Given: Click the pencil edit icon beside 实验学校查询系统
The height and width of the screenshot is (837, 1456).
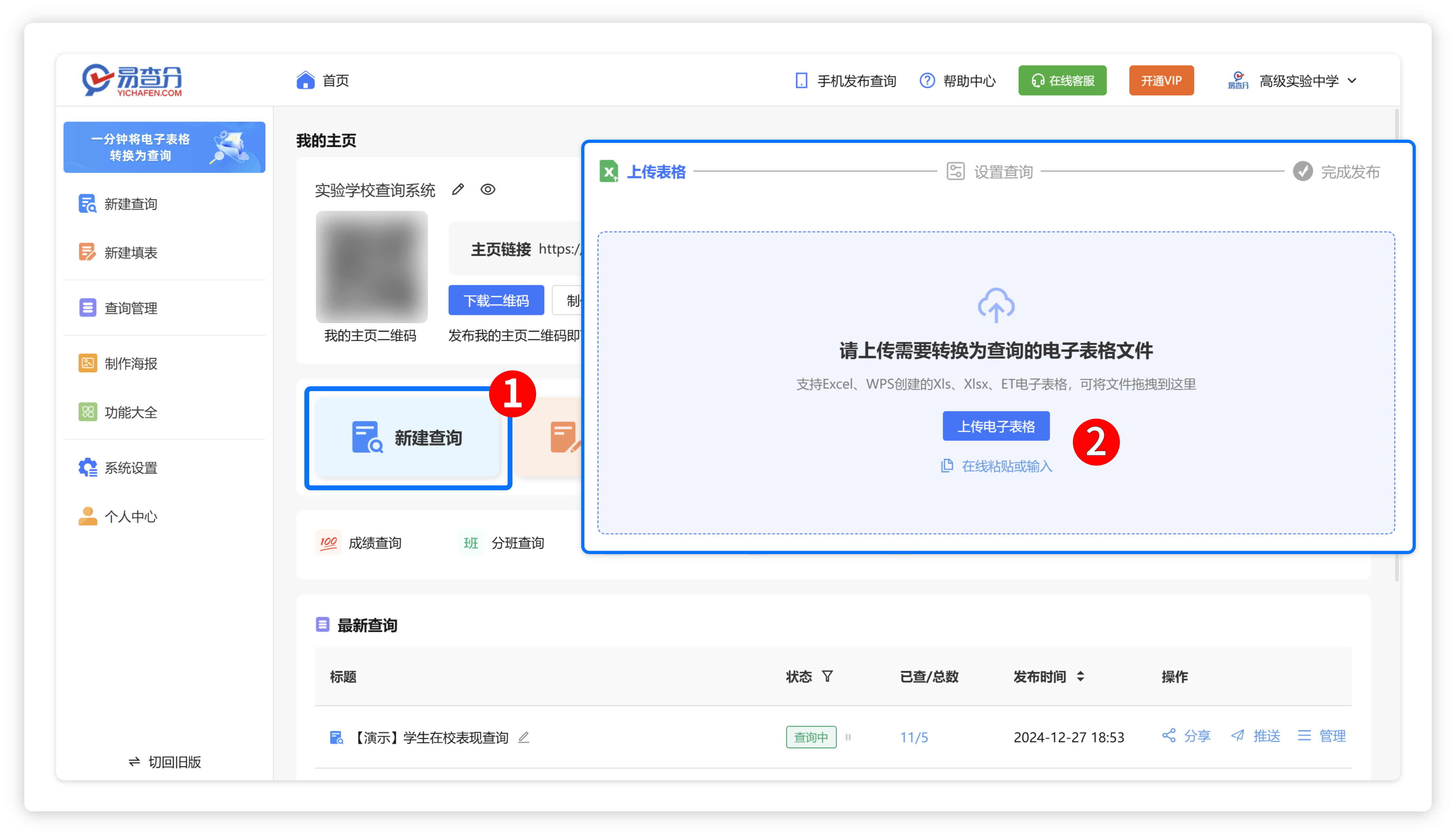Looking at the screenshot, I should click(458, 189).
